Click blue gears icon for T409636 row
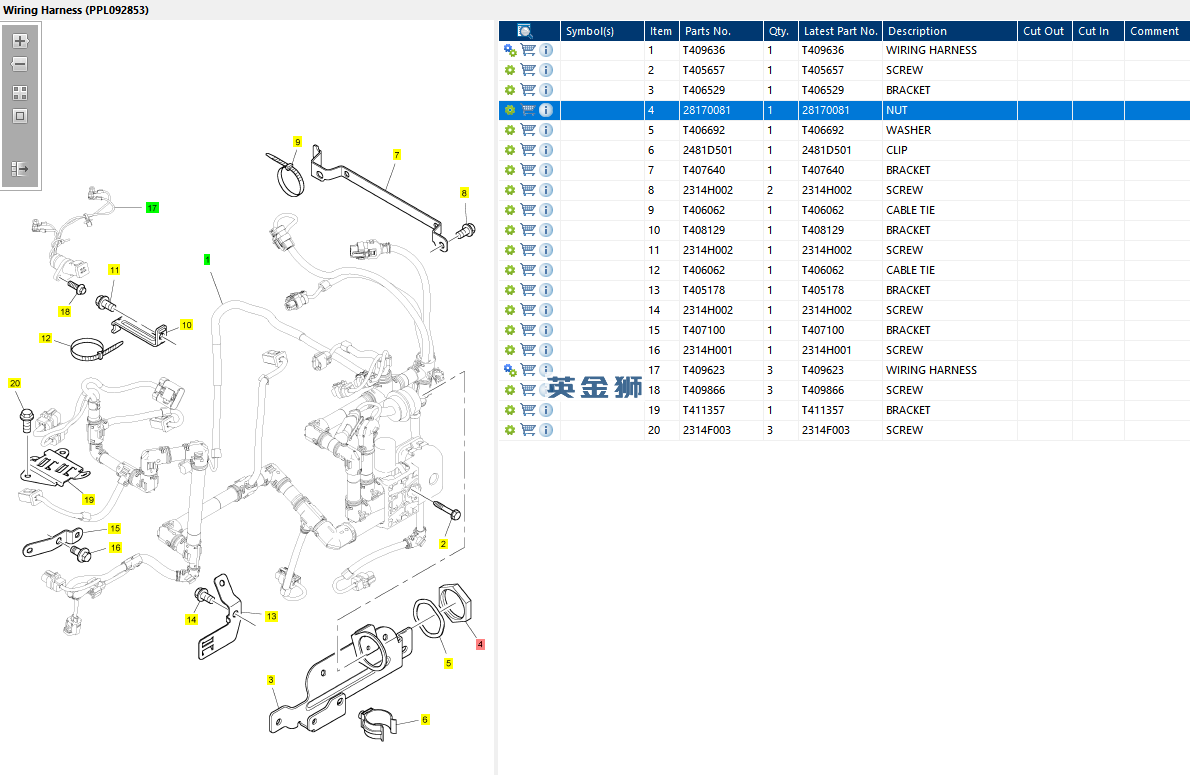The width and height of the screenshot is (1190, 775). tap(510, 50)
